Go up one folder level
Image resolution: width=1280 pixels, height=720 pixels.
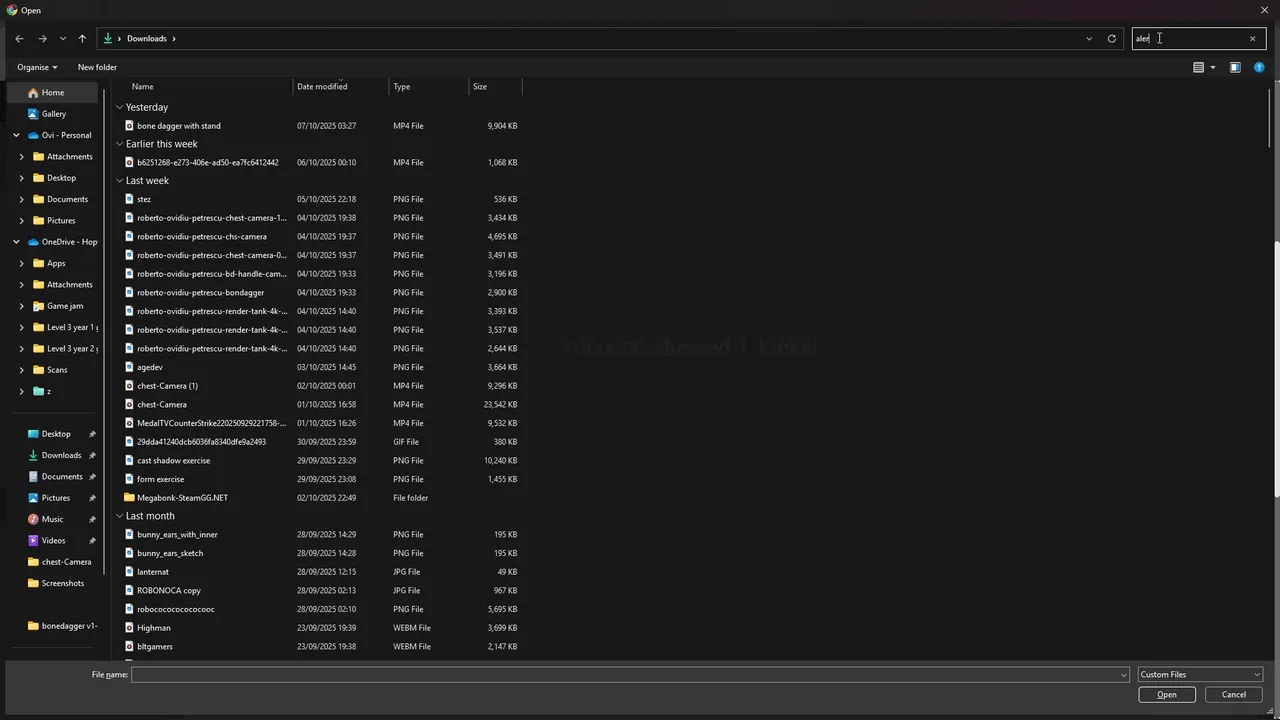82,39
